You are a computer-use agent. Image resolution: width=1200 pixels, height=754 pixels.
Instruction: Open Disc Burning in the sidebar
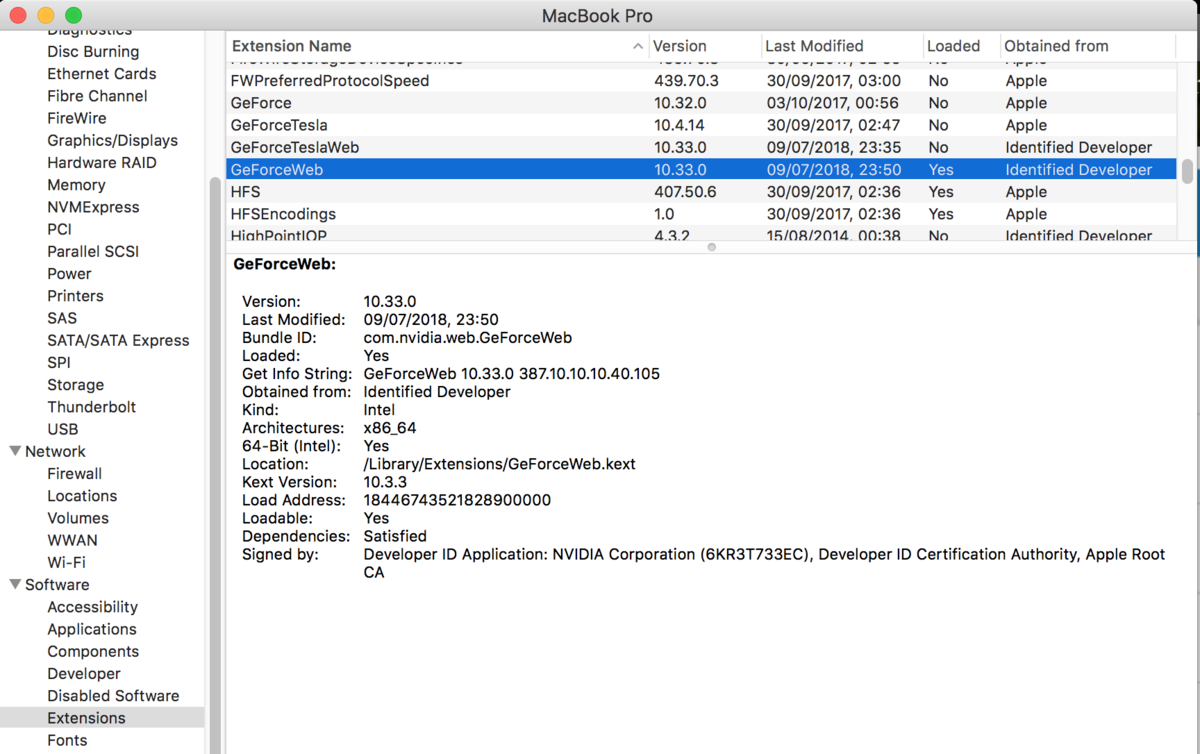[x=93, y=52]
